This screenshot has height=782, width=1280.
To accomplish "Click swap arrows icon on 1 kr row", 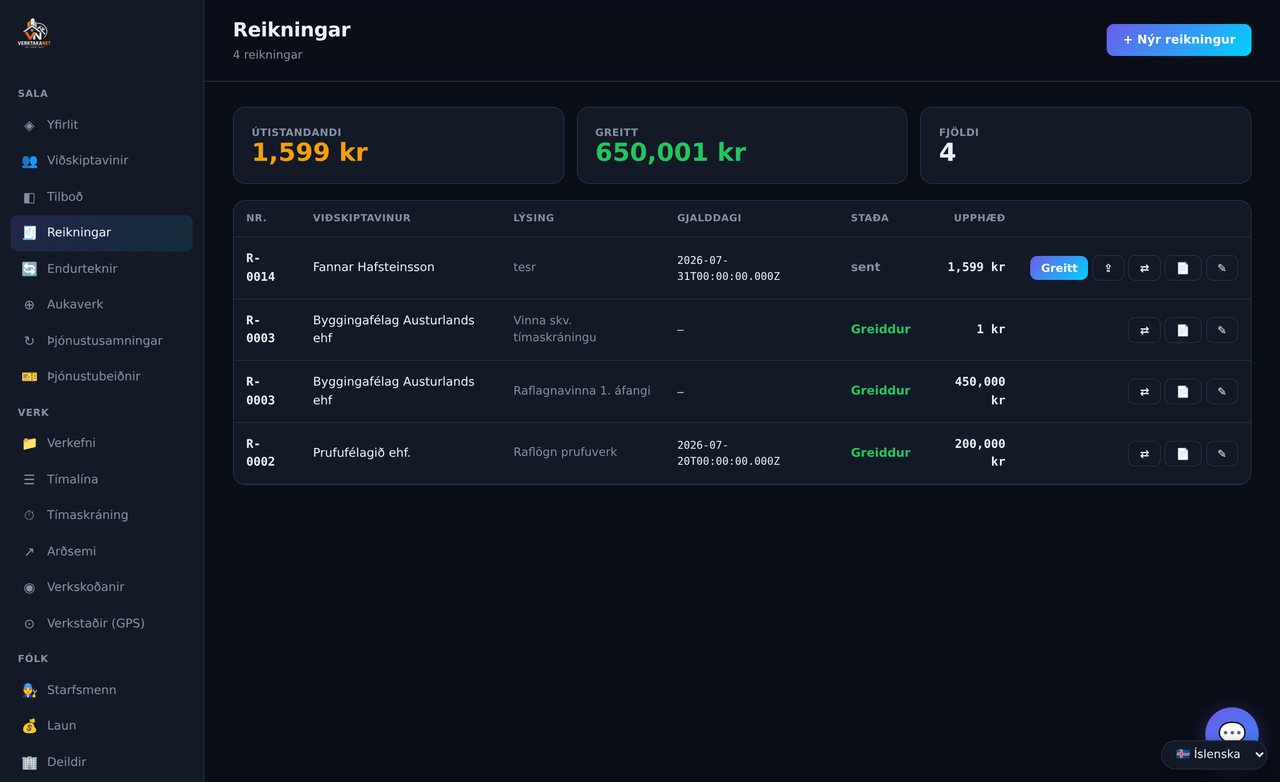I will [x=1144, y=330].
